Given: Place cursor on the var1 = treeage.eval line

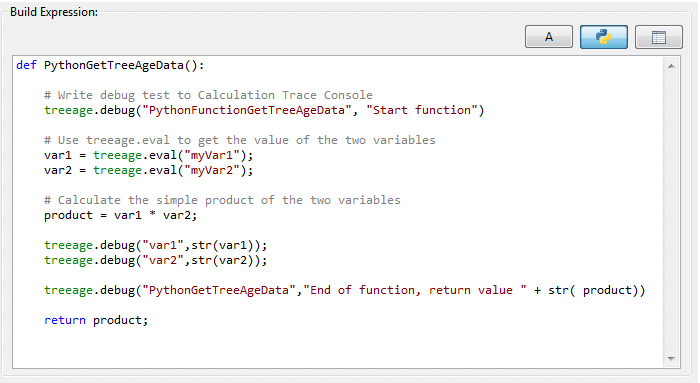Looking at the screenshot, I should tap(148, 155).
